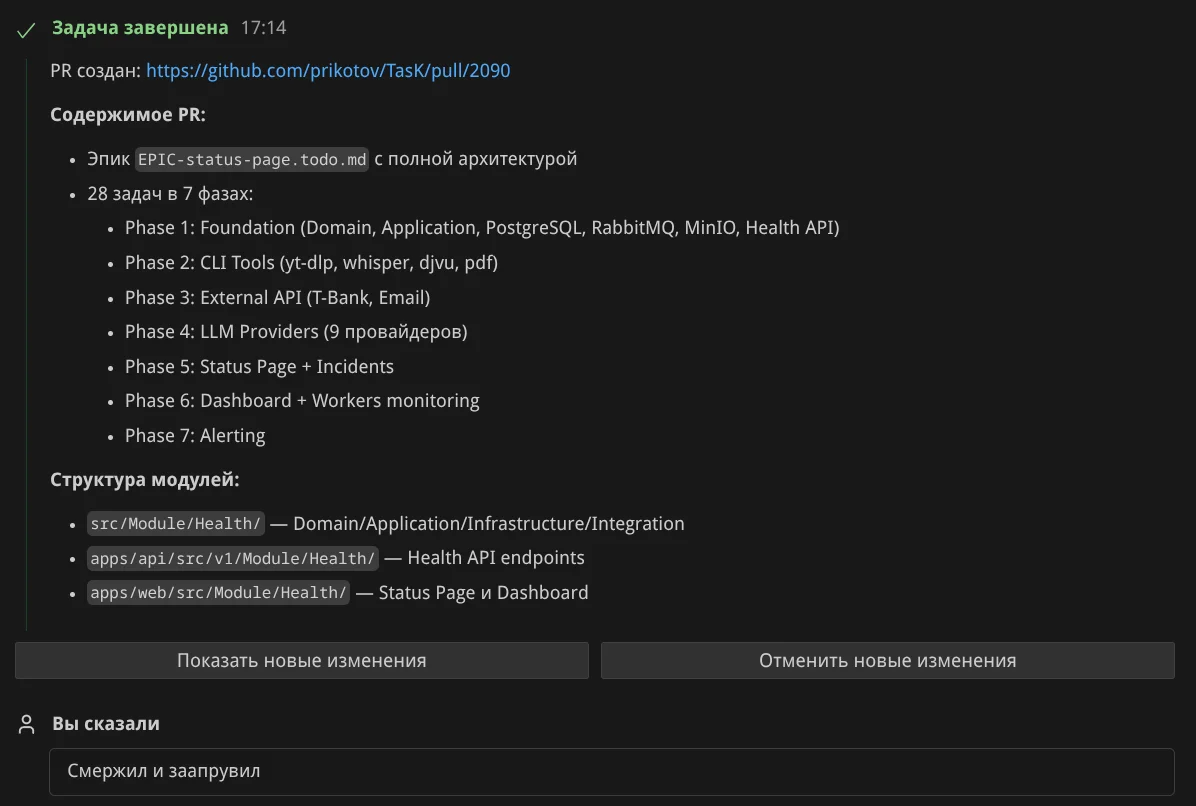This screenshot has width=1196, height=806.
Task: Click the 'Phase 5: Status Page + Incidents' item
Action: [x=259, y=367]
